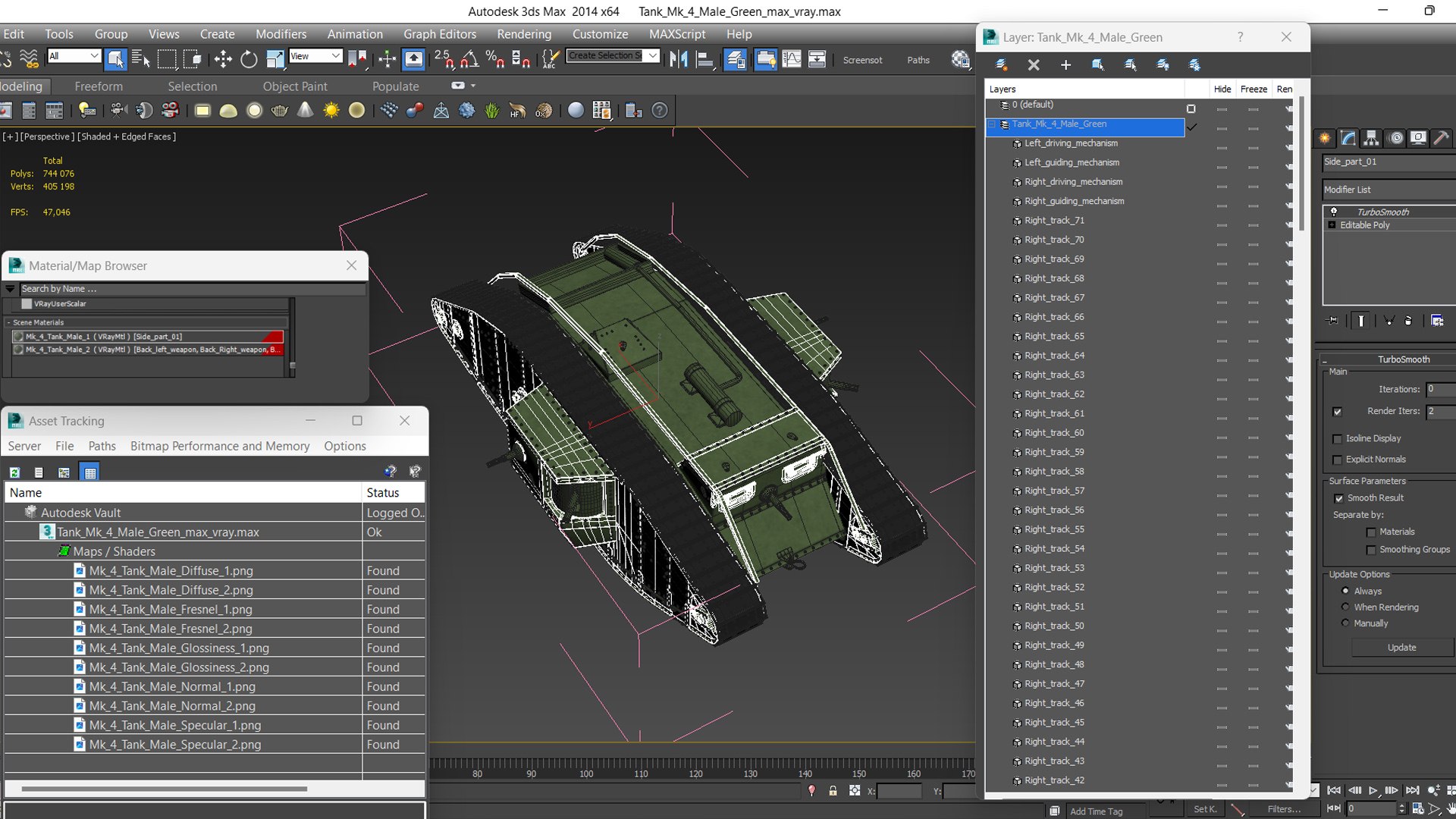Select the Move transform tool
This screenshot has height=819, width=1456.
tap(223, 59)
